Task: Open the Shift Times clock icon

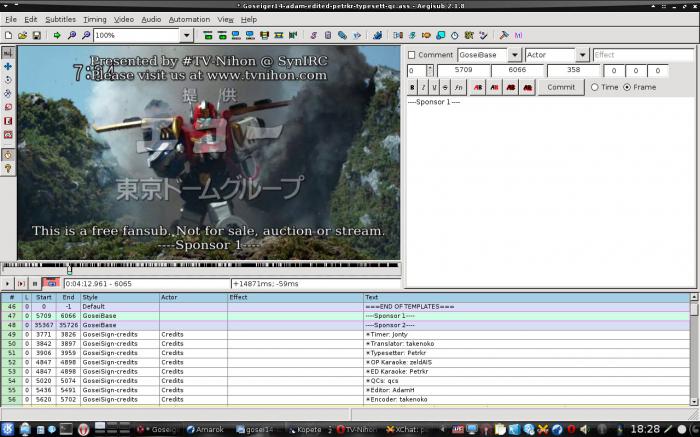Action: (454, 35)
